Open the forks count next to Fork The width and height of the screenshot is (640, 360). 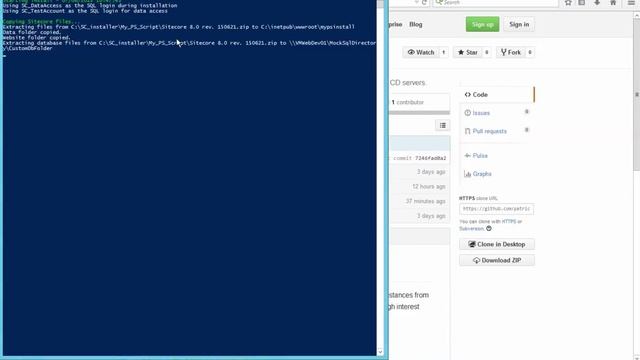(x=530, y=52)
